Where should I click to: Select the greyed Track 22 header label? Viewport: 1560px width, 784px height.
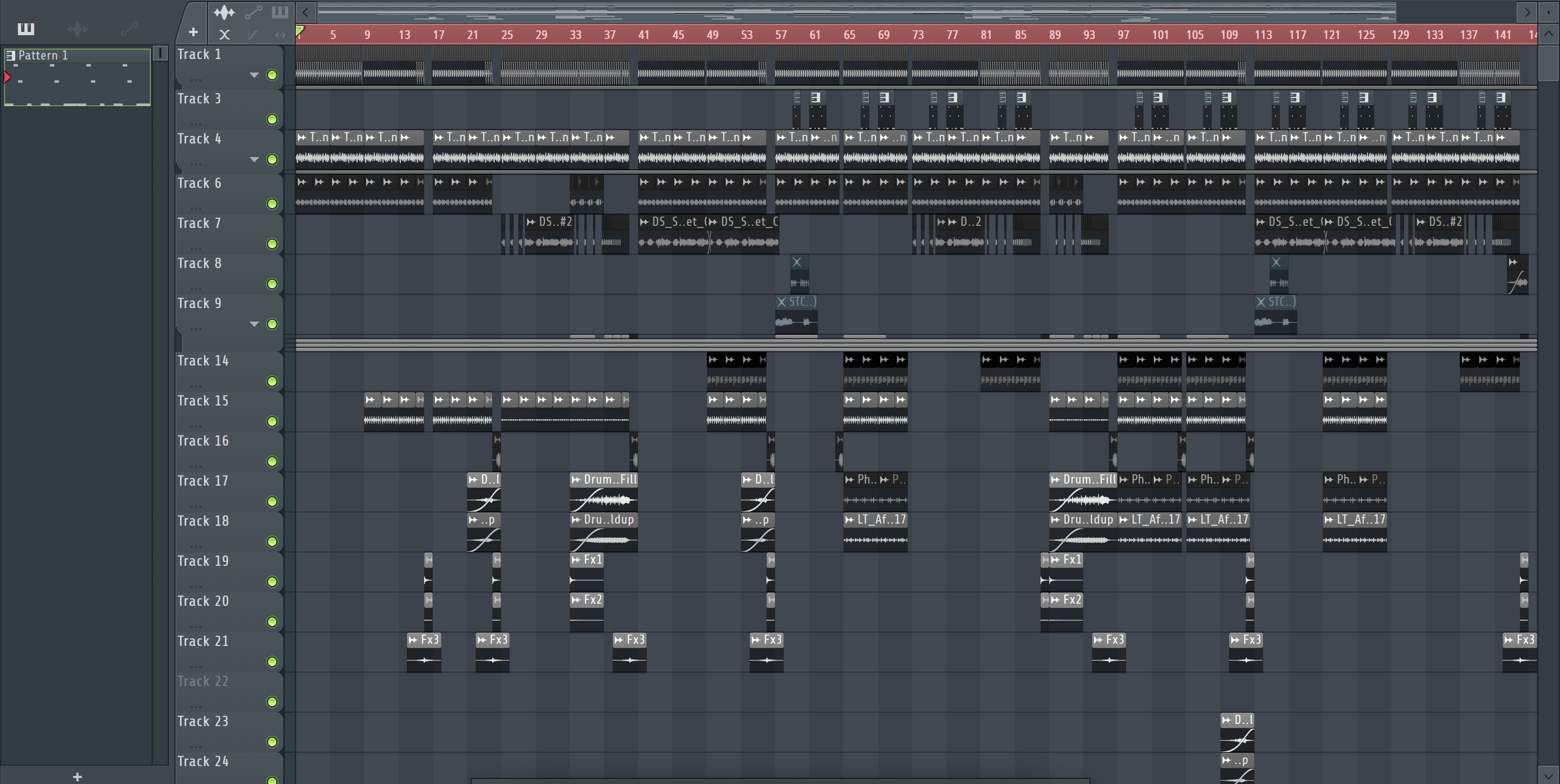click(x=203, y=681)
